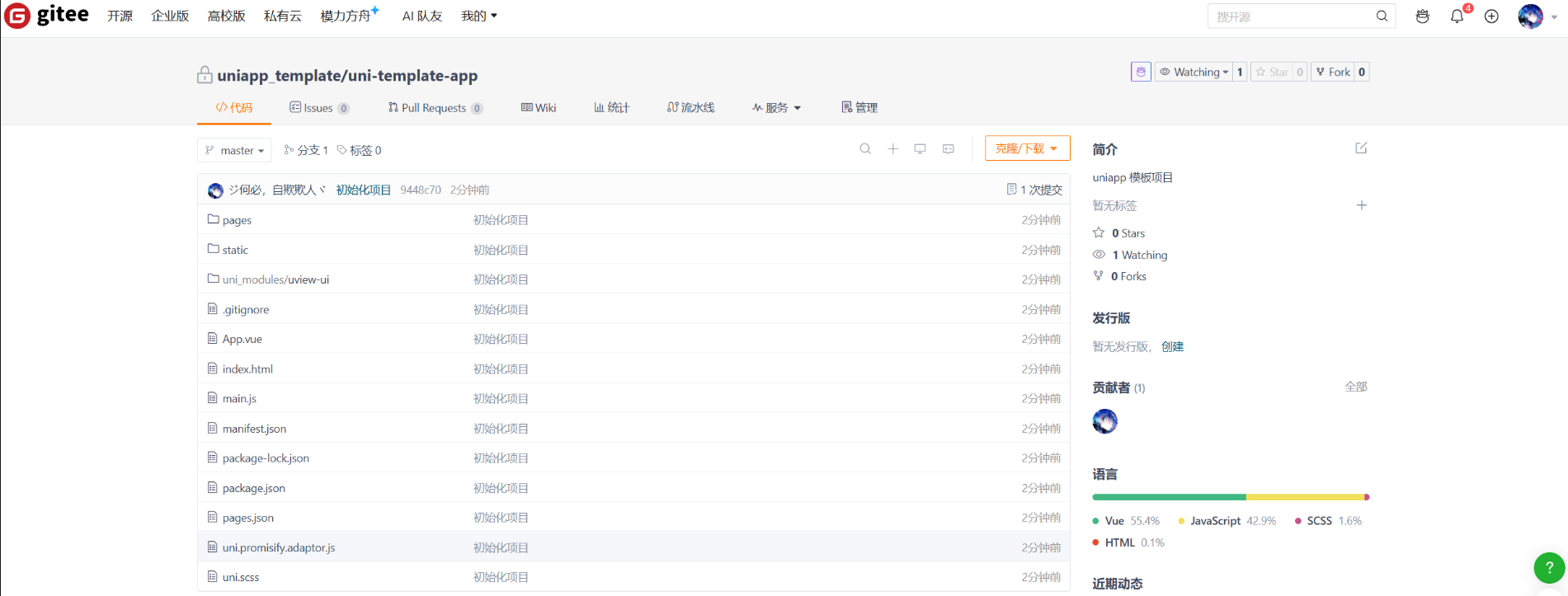Open the 初始化项目 commit link in header row
This screenshot has width=1568, height=596.
click(364, 190)
